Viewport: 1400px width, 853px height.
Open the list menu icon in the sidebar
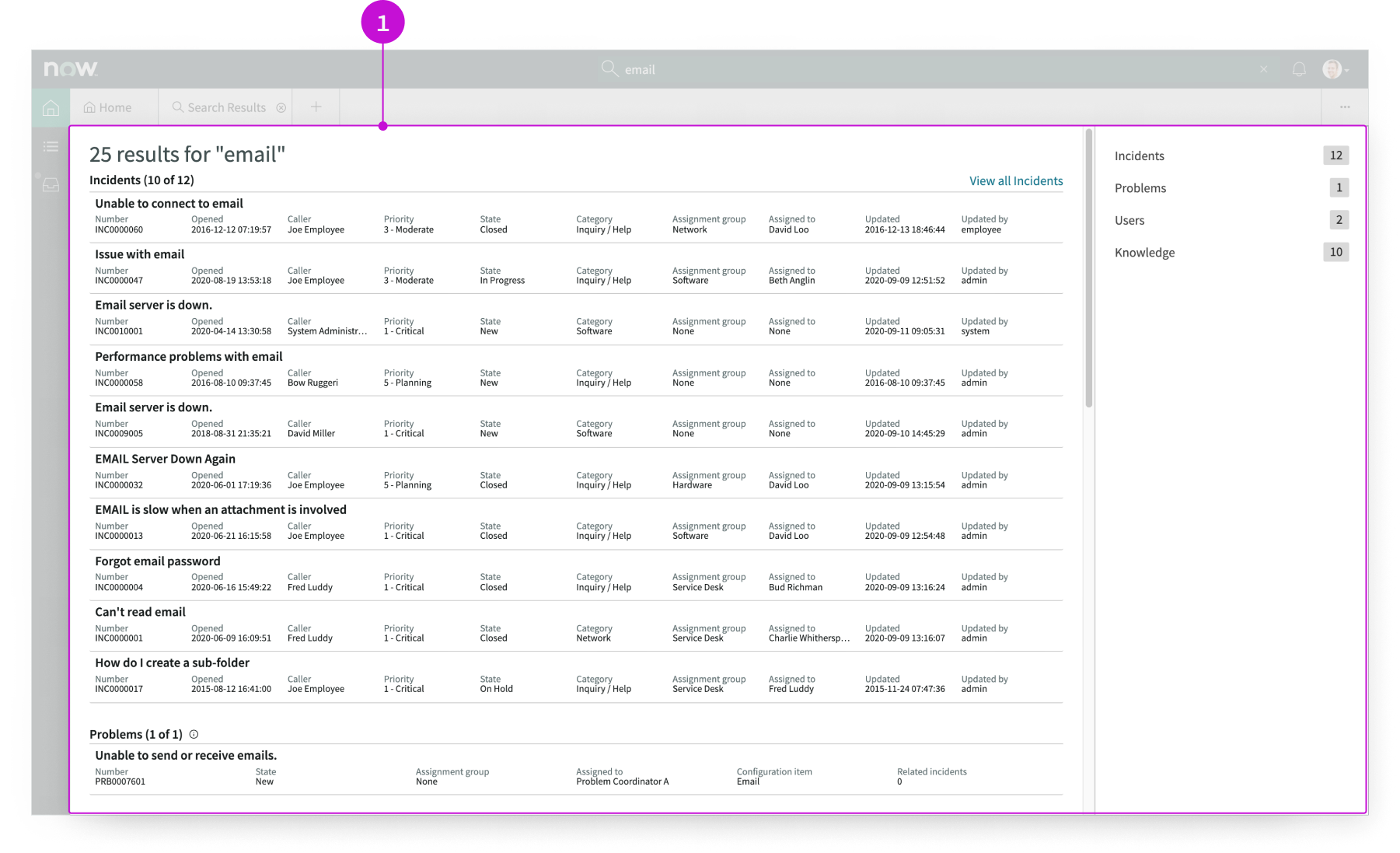click(51, 147)
